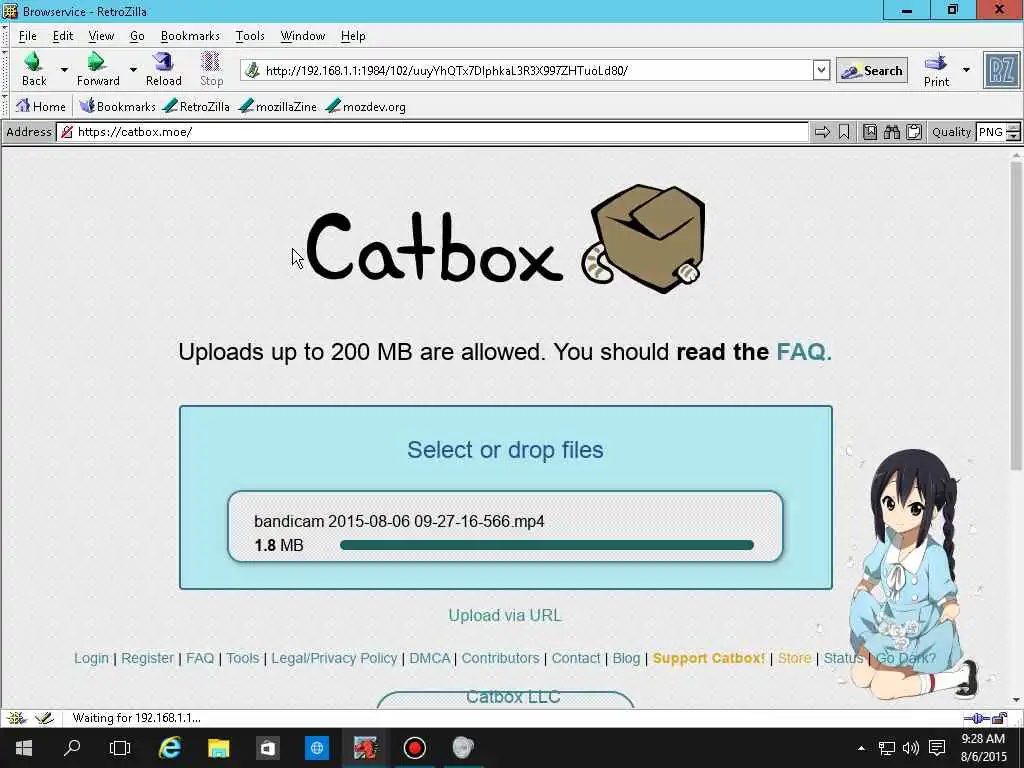Click the page icon in the URL bar
This screenshot has width=1024, height=768.
click(x=253, y=71)
